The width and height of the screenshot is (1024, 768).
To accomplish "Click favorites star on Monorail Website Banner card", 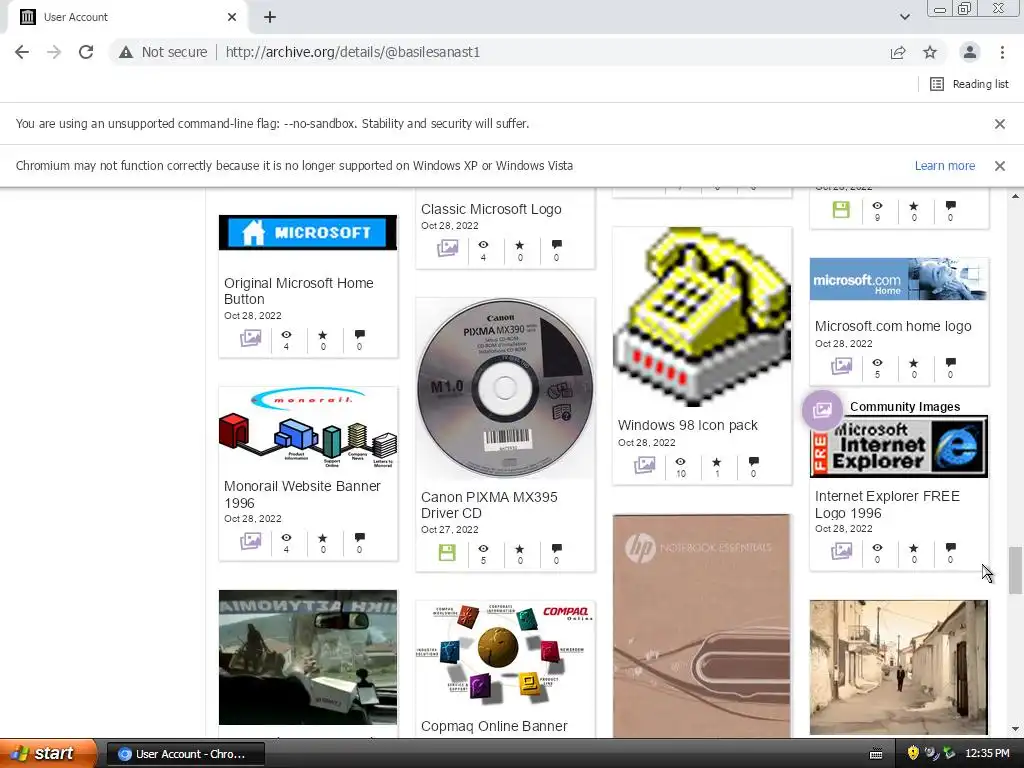I will click(323, 538).
